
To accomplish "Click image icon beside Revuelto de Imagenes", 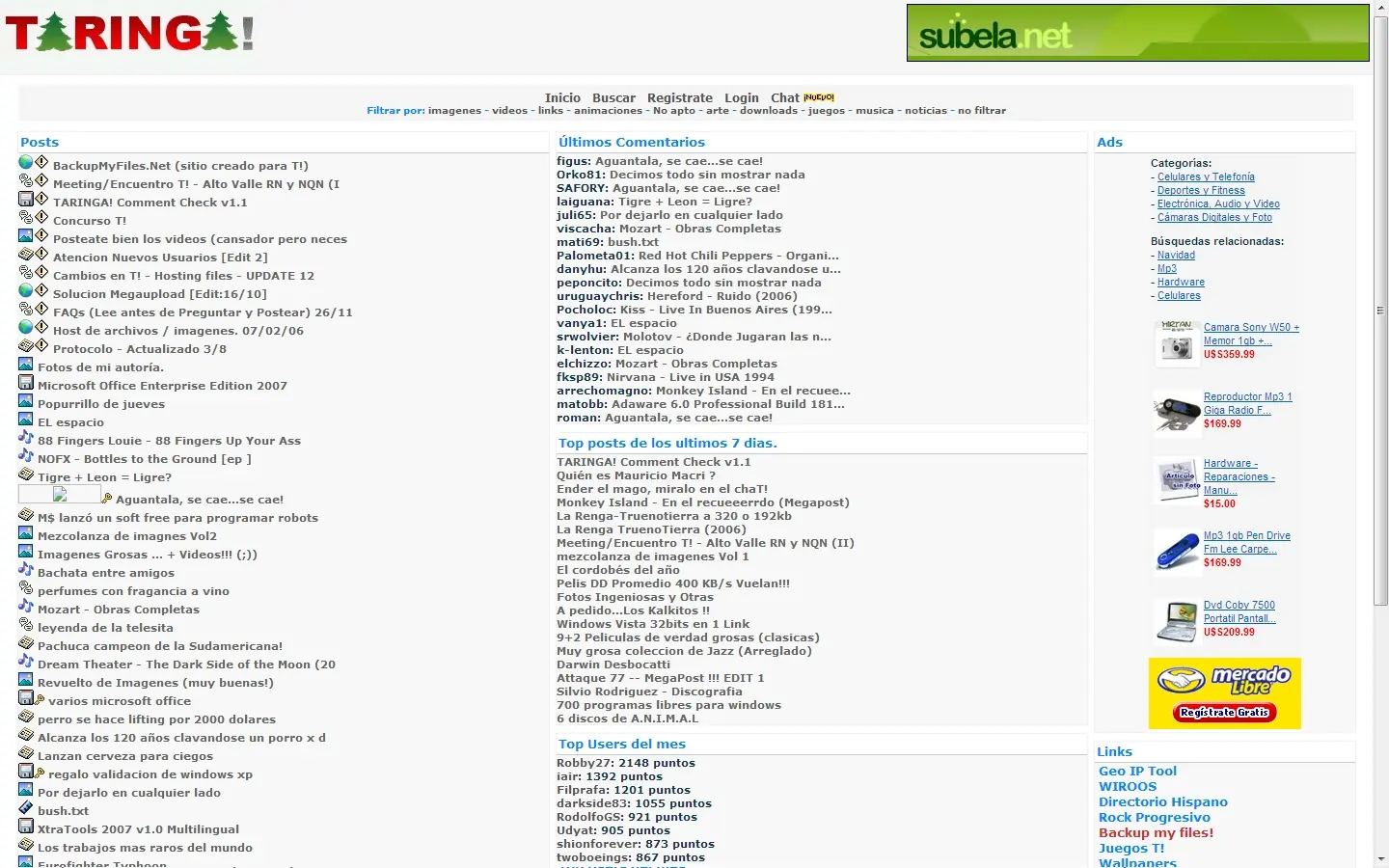I will pos(26,679).
